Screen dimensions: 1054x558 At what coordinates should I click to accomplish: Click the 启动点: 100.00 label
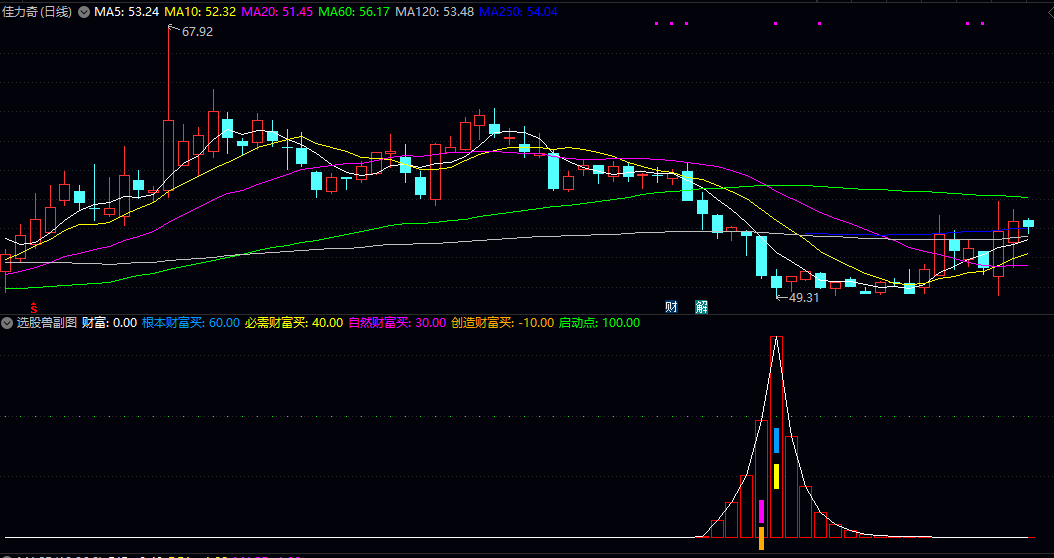(x=600, y=323)
